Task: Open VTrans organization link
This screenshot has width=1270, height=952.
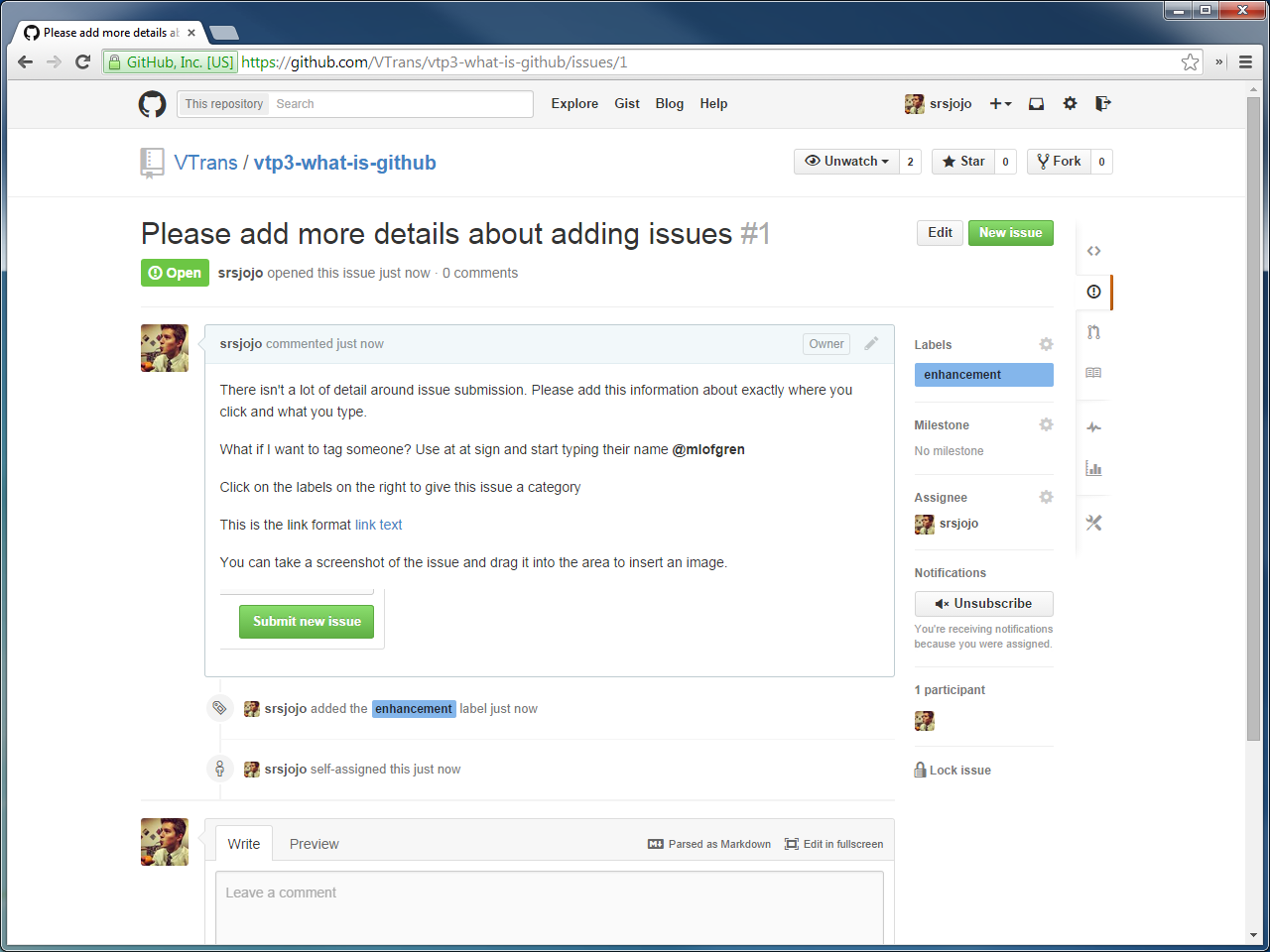Action: [x=205, y=163]
